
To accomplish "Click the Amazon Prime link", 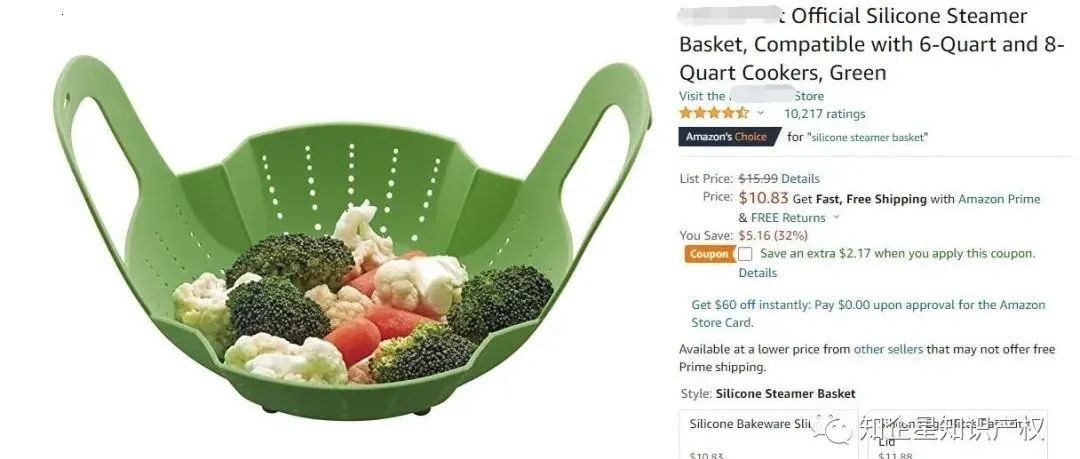I will 999,199.
